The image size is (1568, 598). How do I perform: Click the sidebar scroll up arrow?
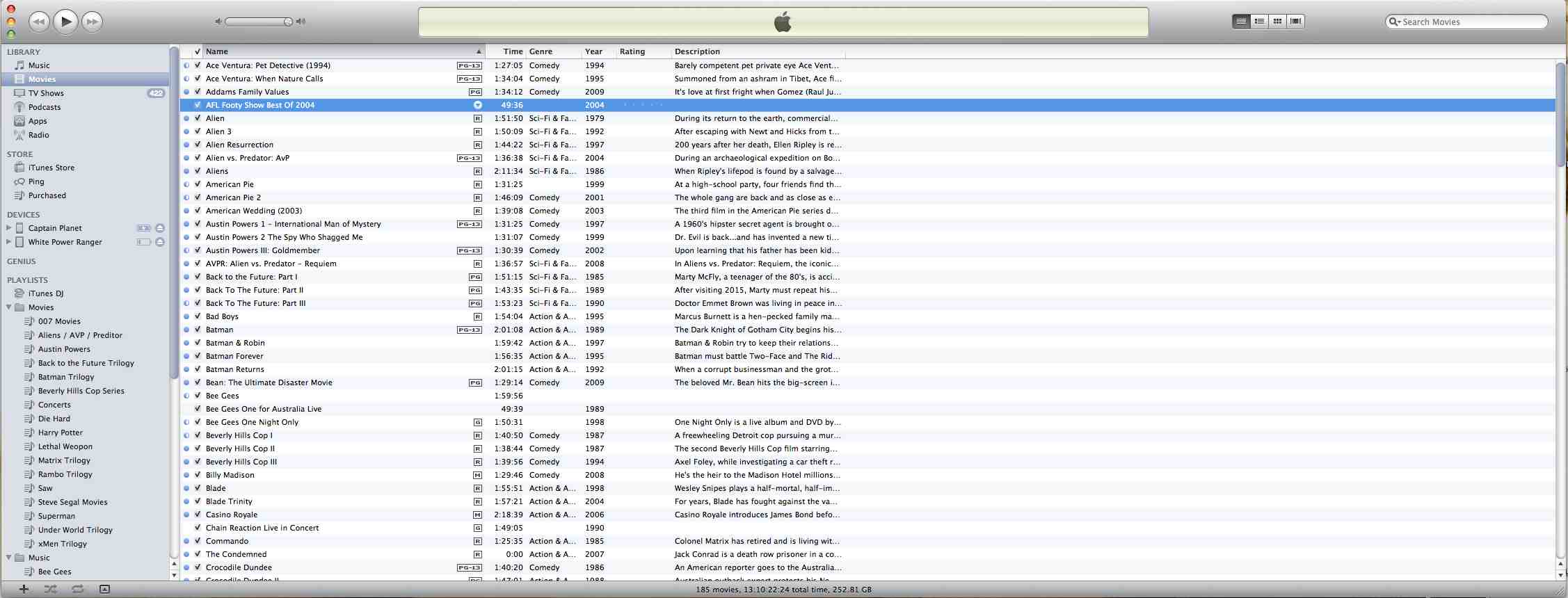click(x=174, y=564)
